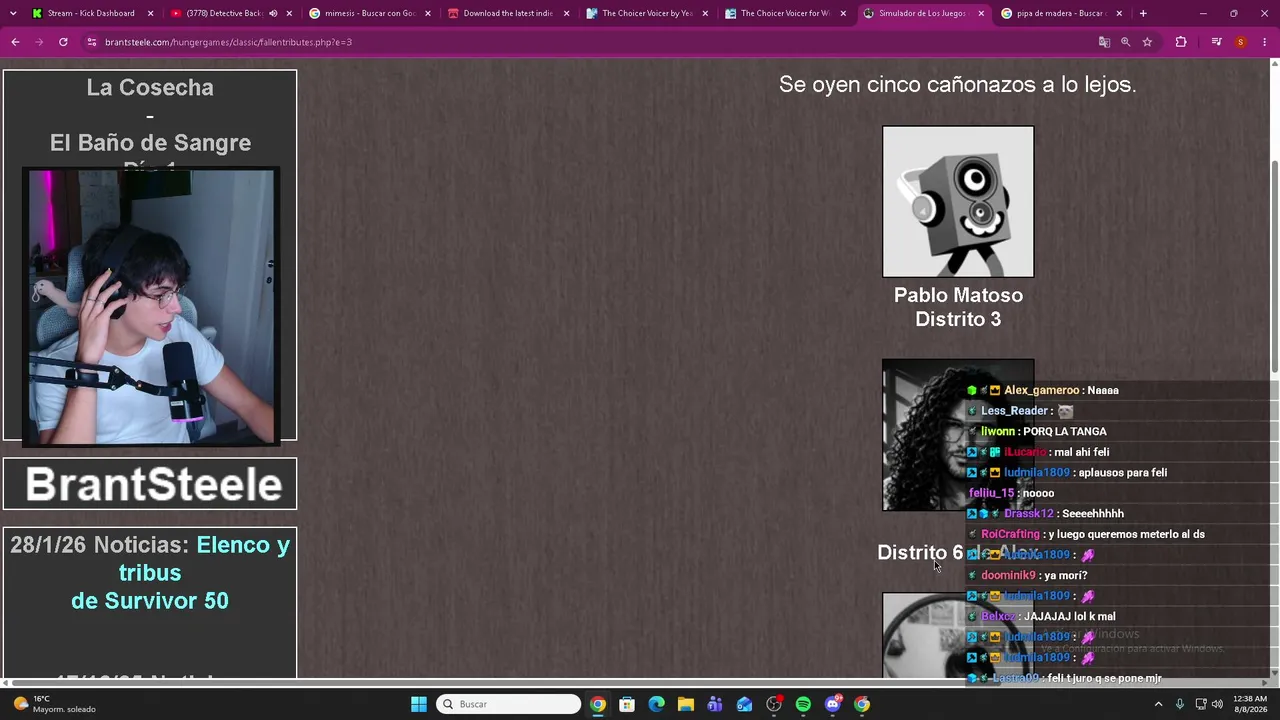View site information icon in address bar
This screenshot has height=720, width=1280.
coord(92,42)
